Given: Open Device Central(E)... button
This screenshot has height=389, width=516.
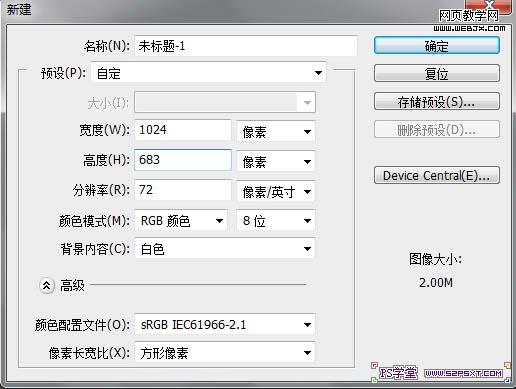Looking at the screenshot, I should click(x=437, y=175).
